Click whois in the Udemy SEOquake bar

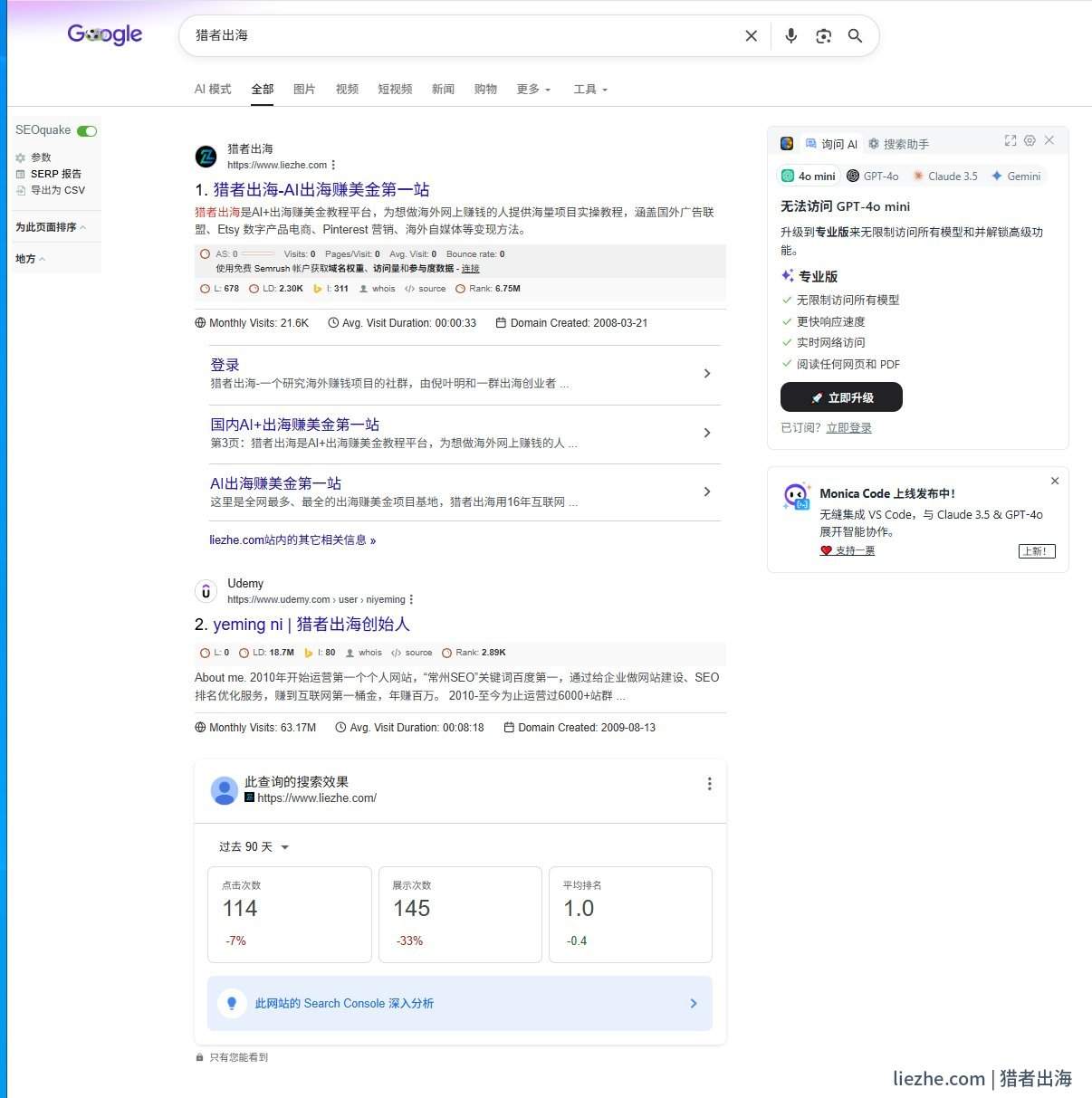coord(364,653)
